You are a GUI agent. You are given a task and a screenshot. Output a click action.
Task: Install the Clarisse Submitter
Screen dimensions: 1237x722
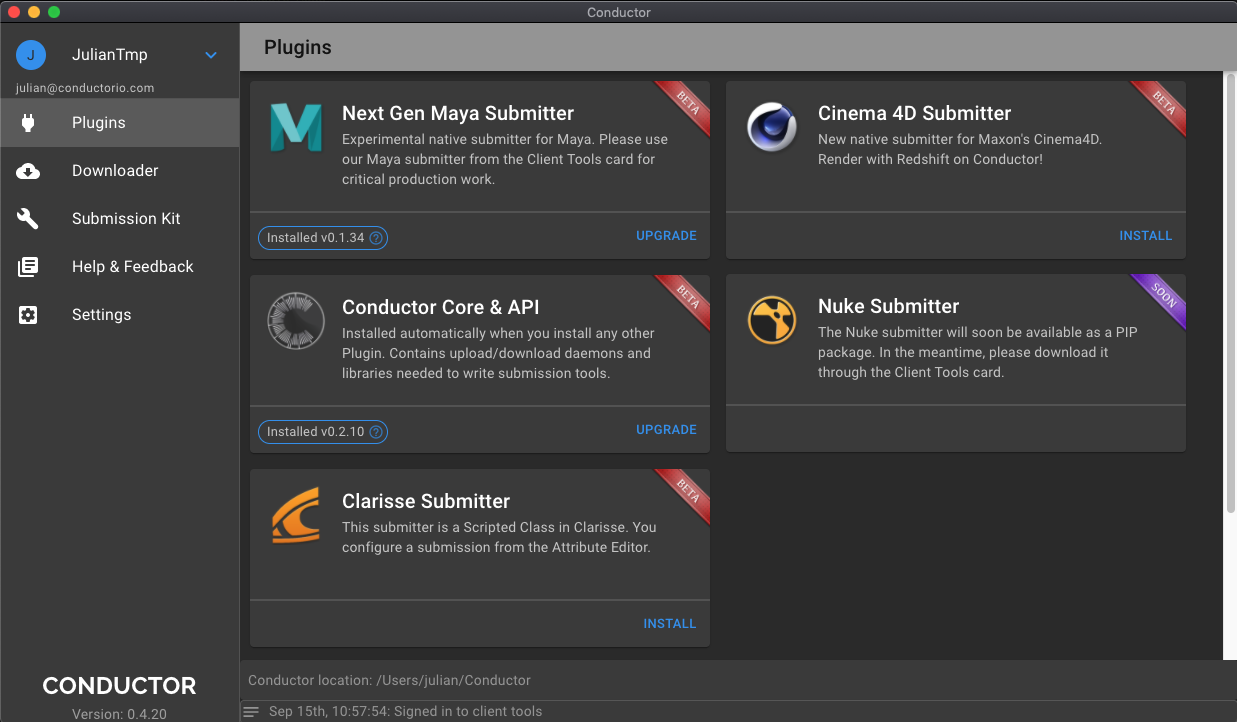pyautogui.click(x=670, y=624)
